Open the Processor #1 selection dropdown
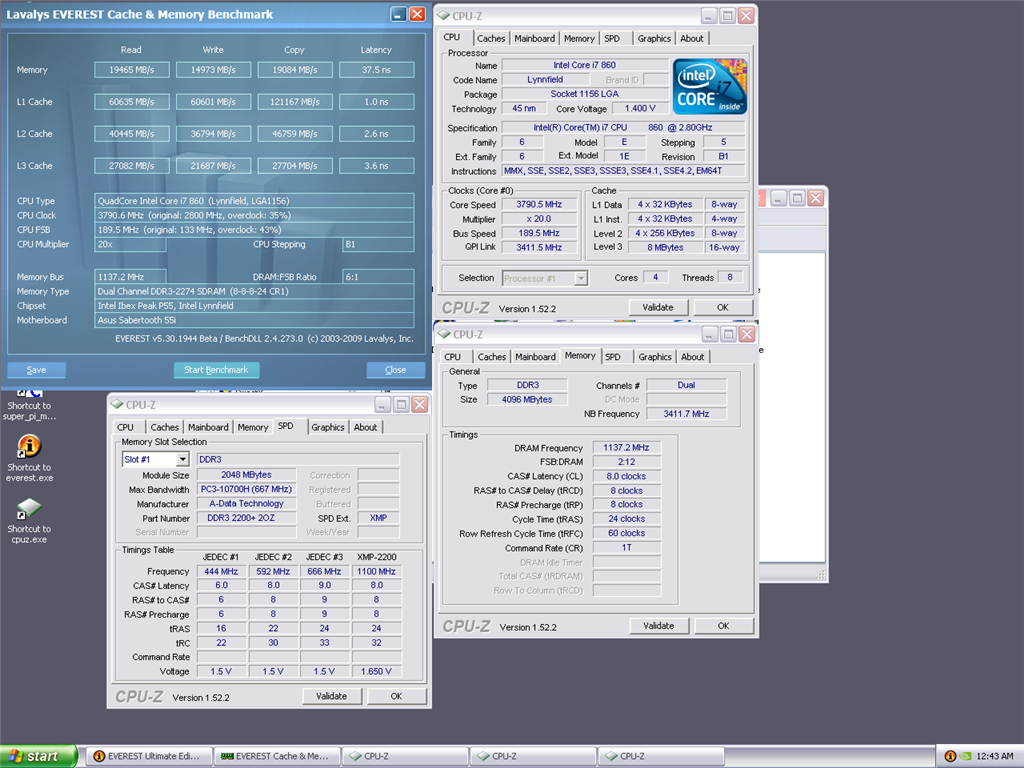The width and height of the screenshot is (1024, 768). click(x=581, y=278)
